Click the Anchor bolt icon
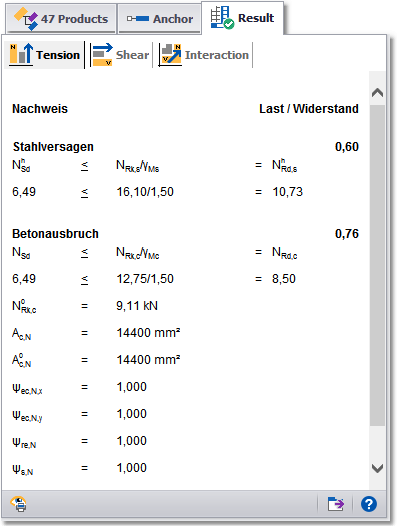The height and width of the screenshot is (528, 397). [138, 19]
